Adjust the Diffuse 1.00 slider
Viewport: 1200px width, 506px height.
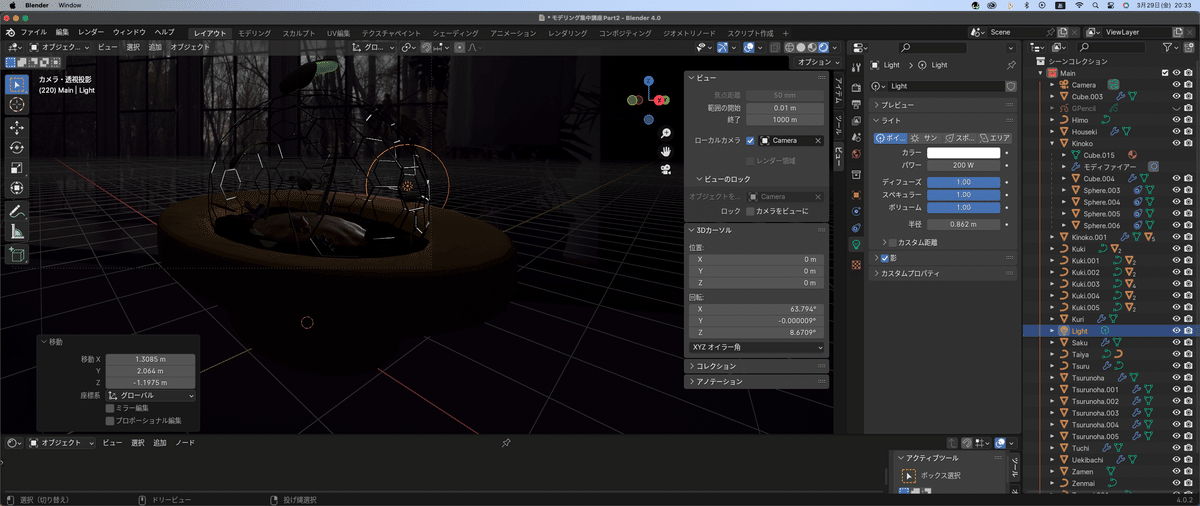[964, 182]
